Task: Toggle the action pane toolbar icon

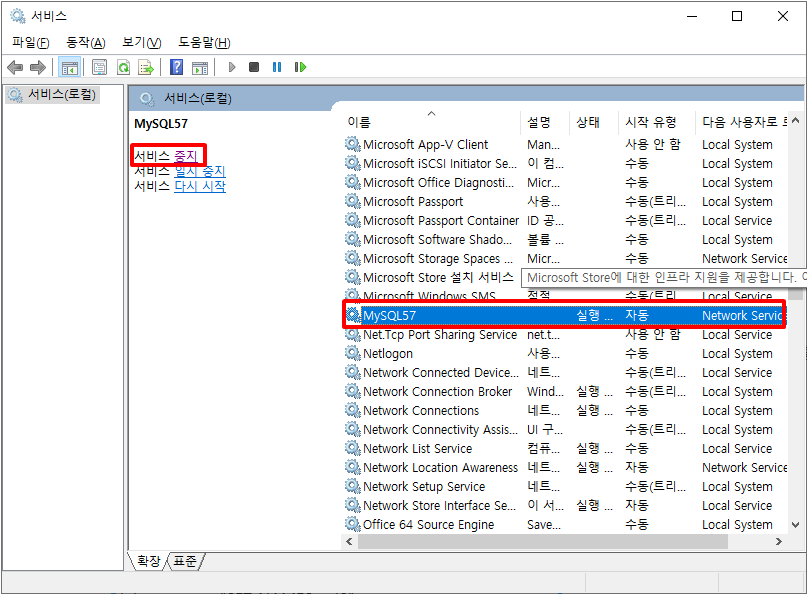Action: 200,67
